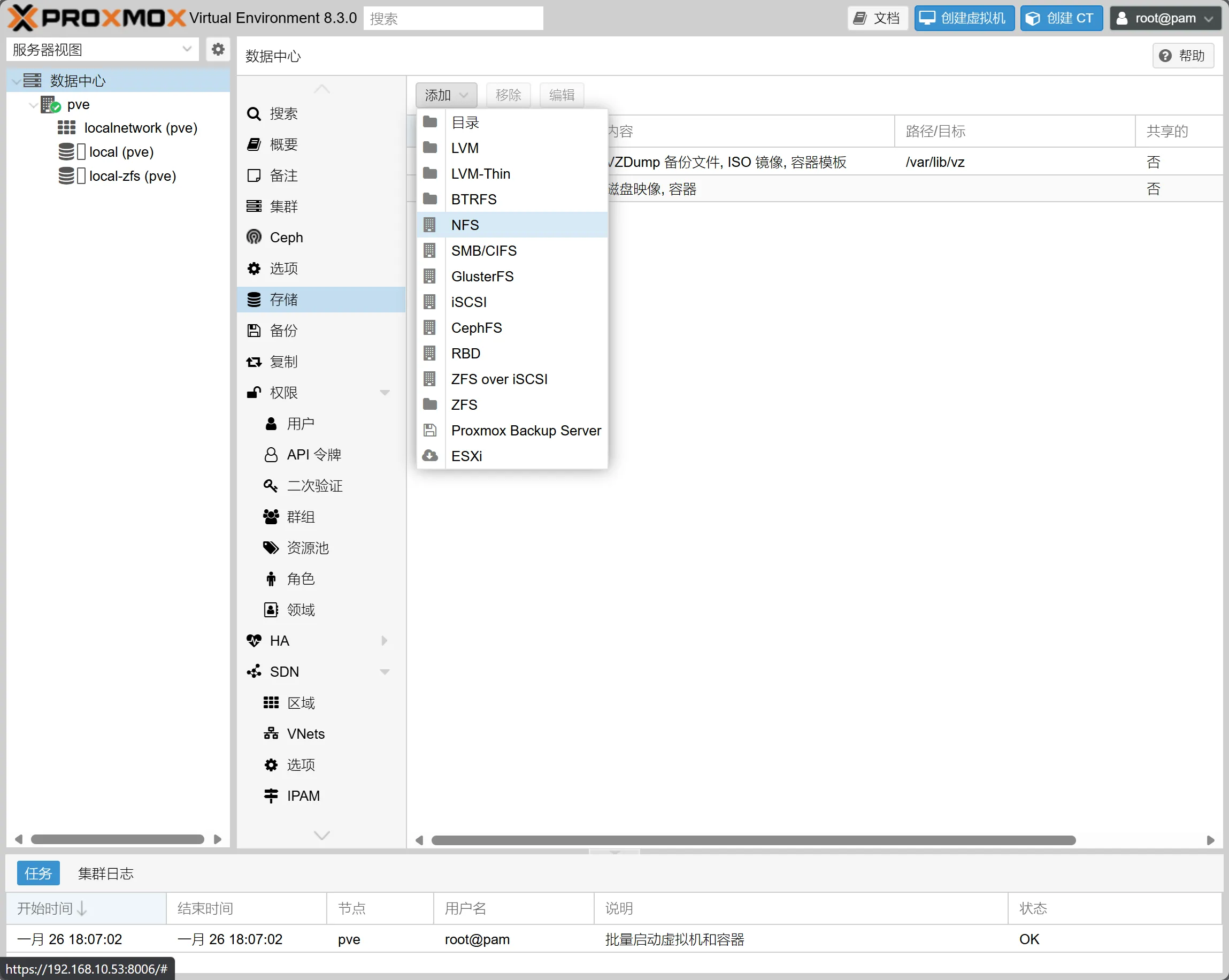The width and height of the screenshot is (1229, 980).
Task: Click the HA heartbeat icon
Action: [254, 640]
